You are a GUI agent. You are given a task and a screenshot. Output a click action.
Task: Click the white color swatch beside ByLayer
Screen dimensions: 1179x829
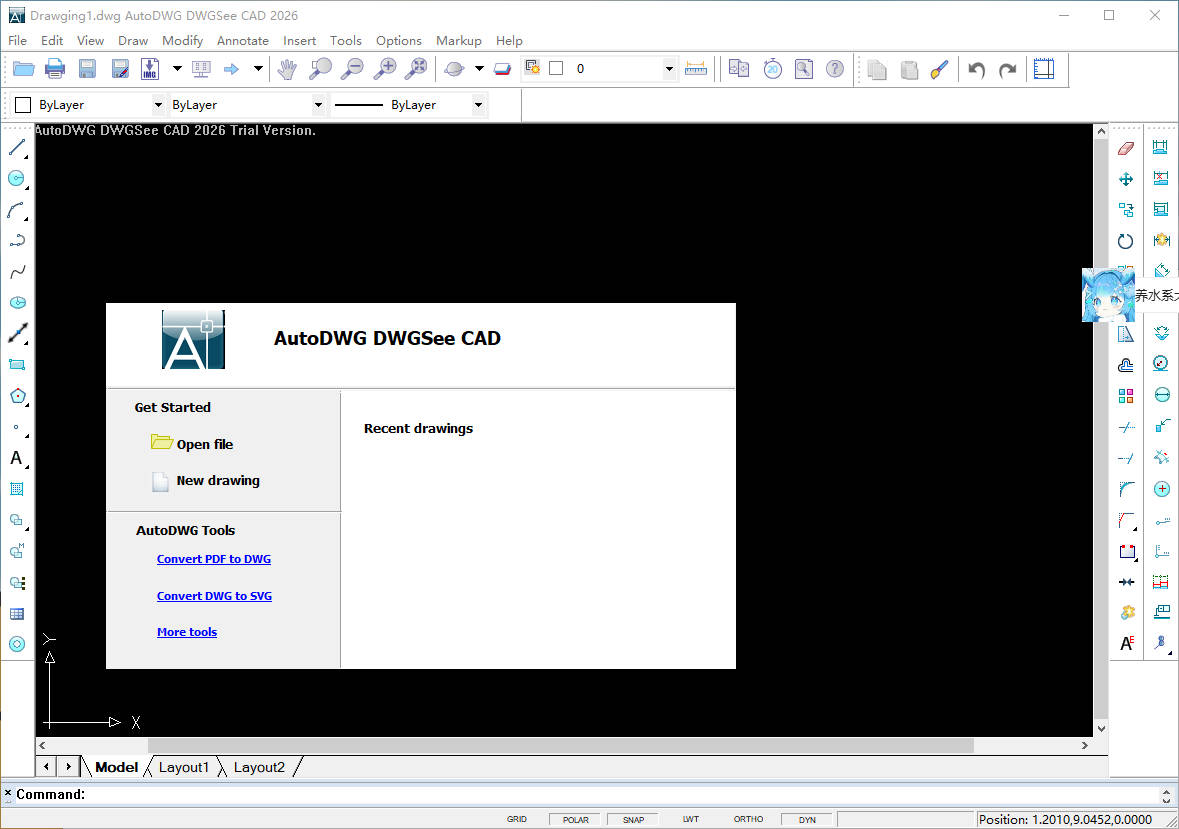pyautogui.click(x=23, y=104)
